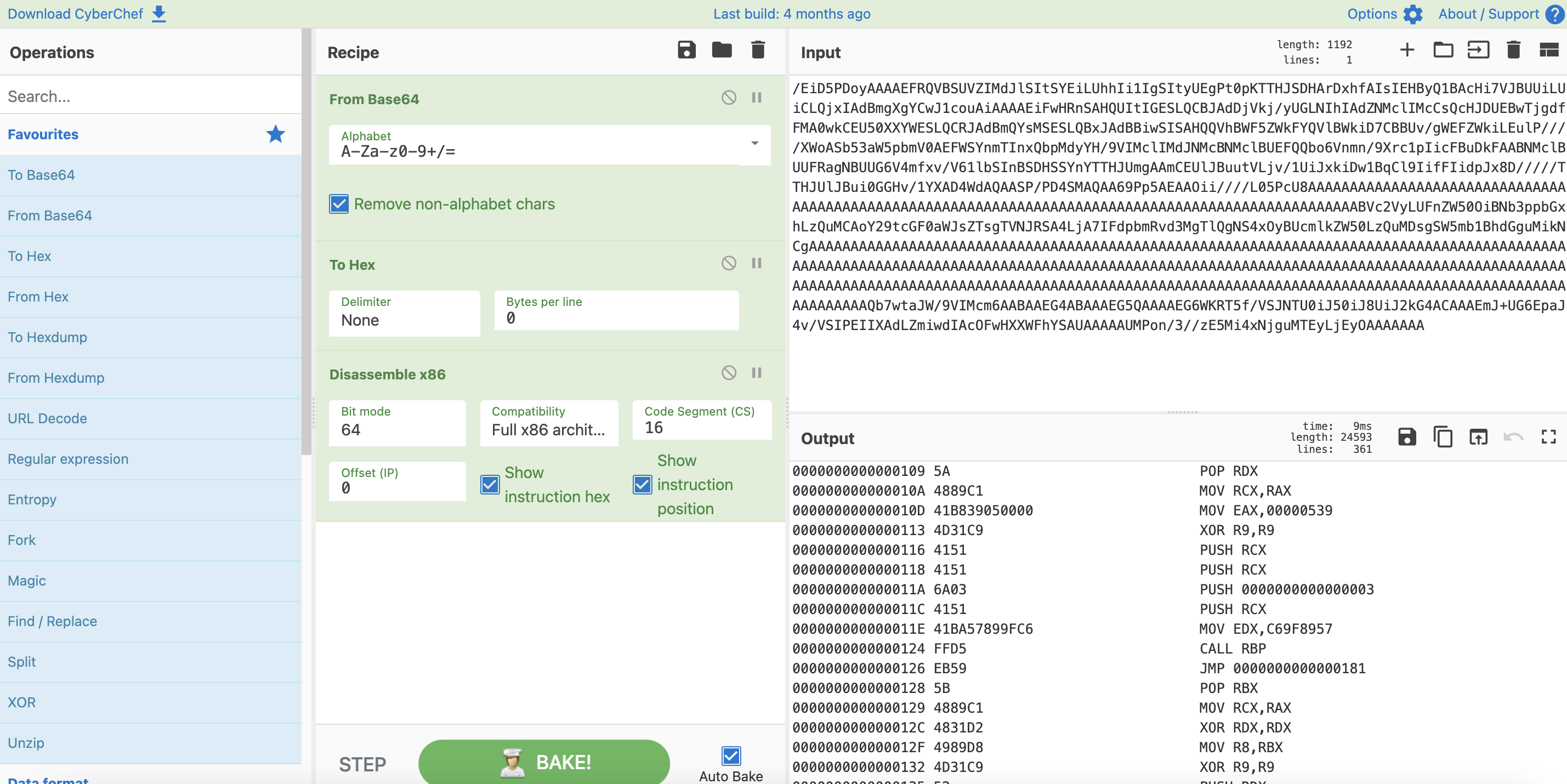Replace input with output icon
This screenshot has width=1567, height=784.
[x=1478, y=437]
